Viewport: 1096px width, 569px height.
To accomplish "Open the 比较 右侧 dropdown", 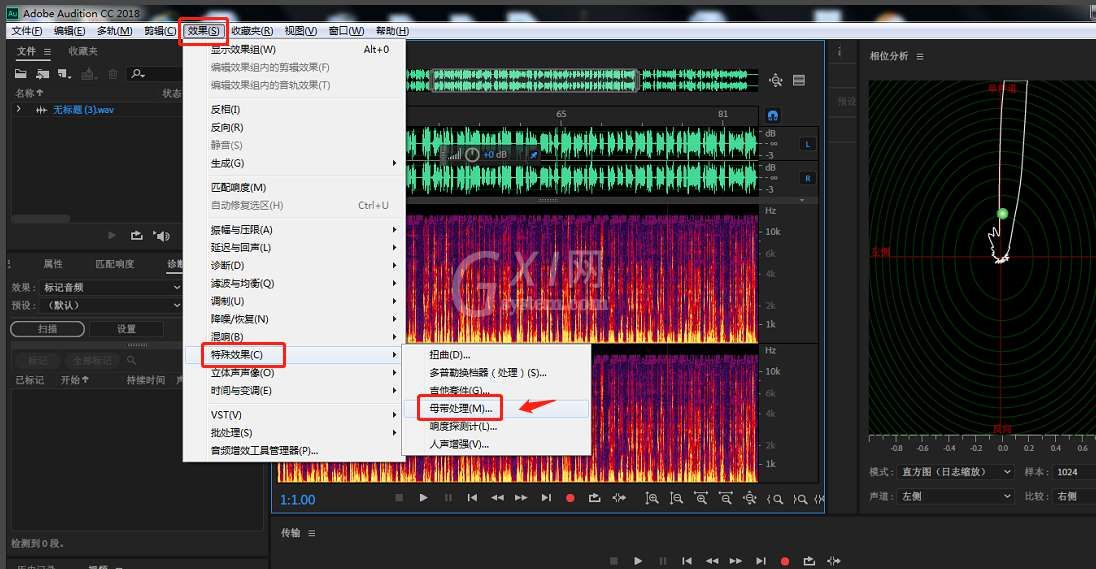I will click(1074, 496).
